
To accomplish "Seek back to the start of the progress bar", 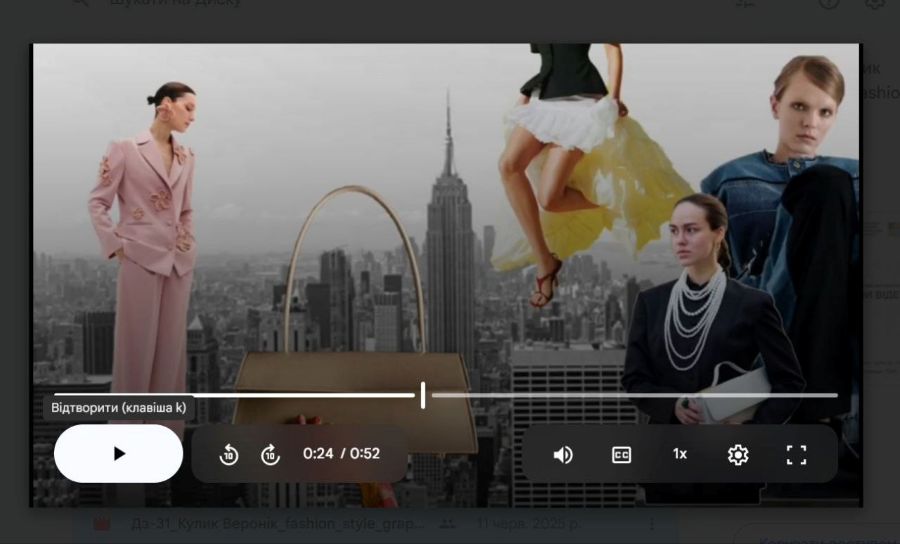I will (56, 395).
